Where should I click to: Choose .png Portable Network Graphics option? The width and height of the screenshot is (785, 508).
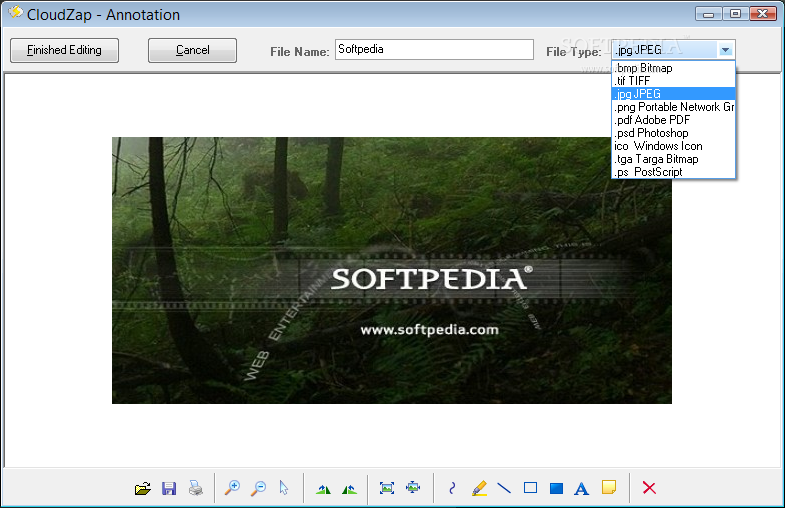tap(673, 107)
